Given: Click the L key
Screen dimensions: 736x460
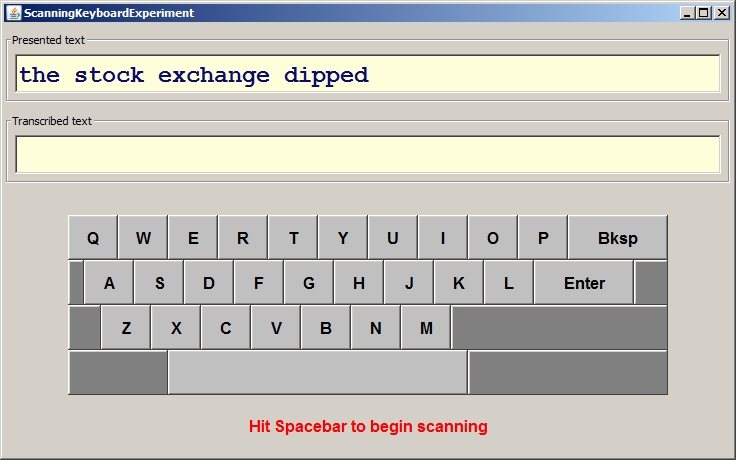Looking at the screenshot, I should [509, 283].
